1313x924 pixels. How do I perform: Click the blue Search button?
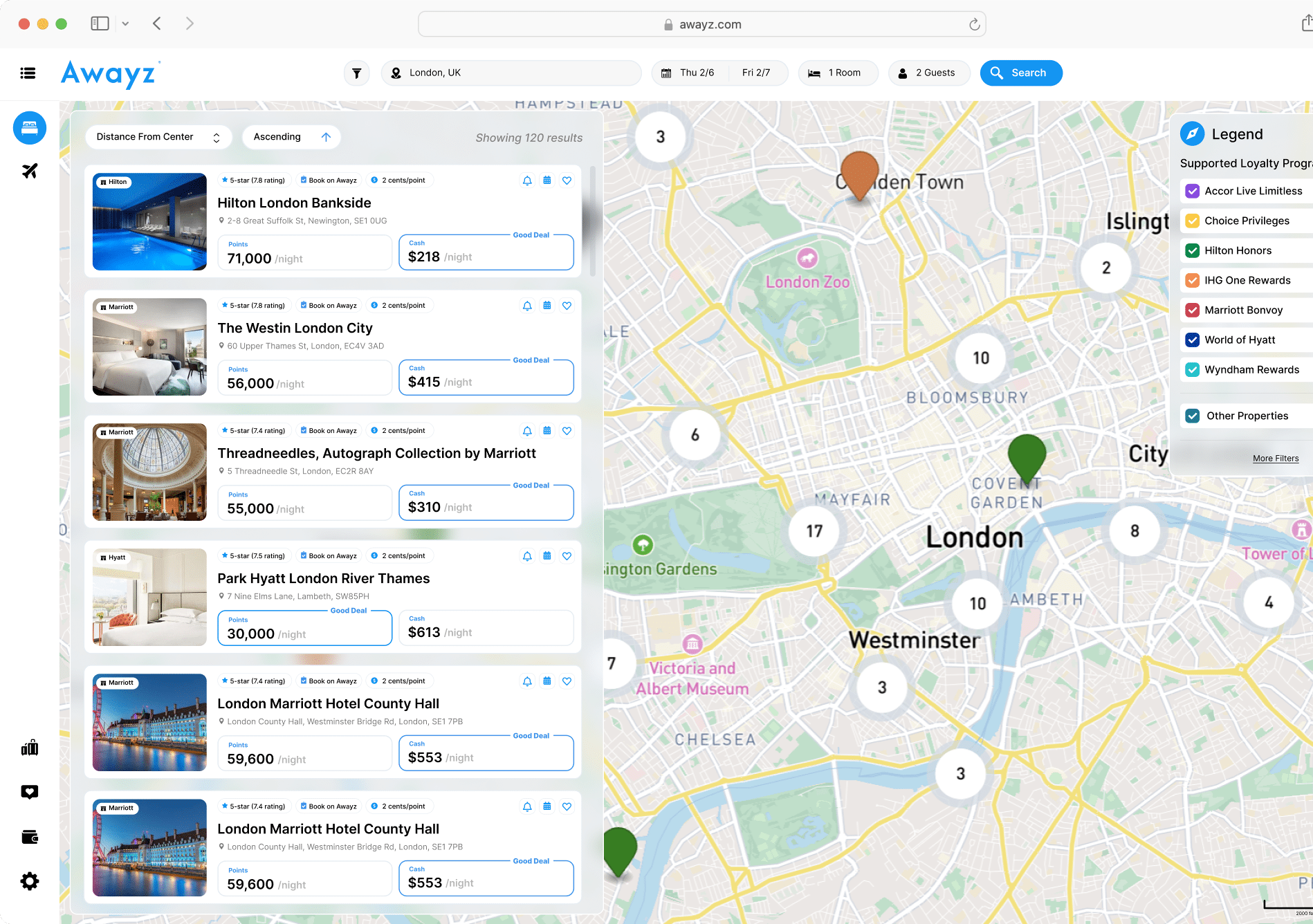click(1021, 73)
